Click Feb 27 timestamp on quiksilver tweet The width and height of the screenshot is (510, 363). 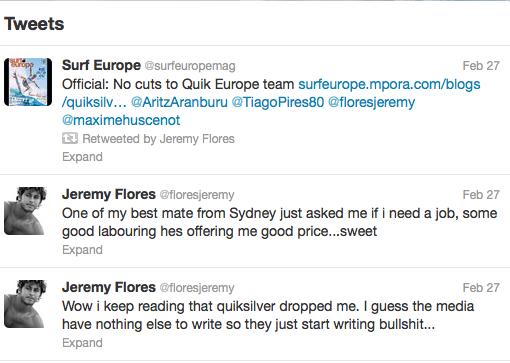(481, 288)
